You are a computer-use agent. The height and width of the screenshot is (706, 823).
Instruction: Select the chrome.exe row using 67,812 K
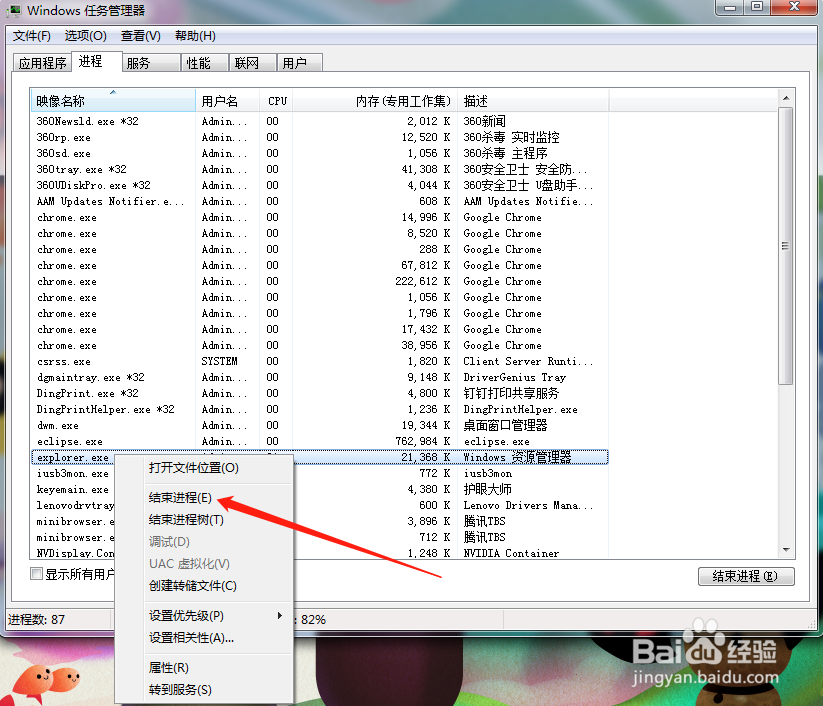[320, 266]
